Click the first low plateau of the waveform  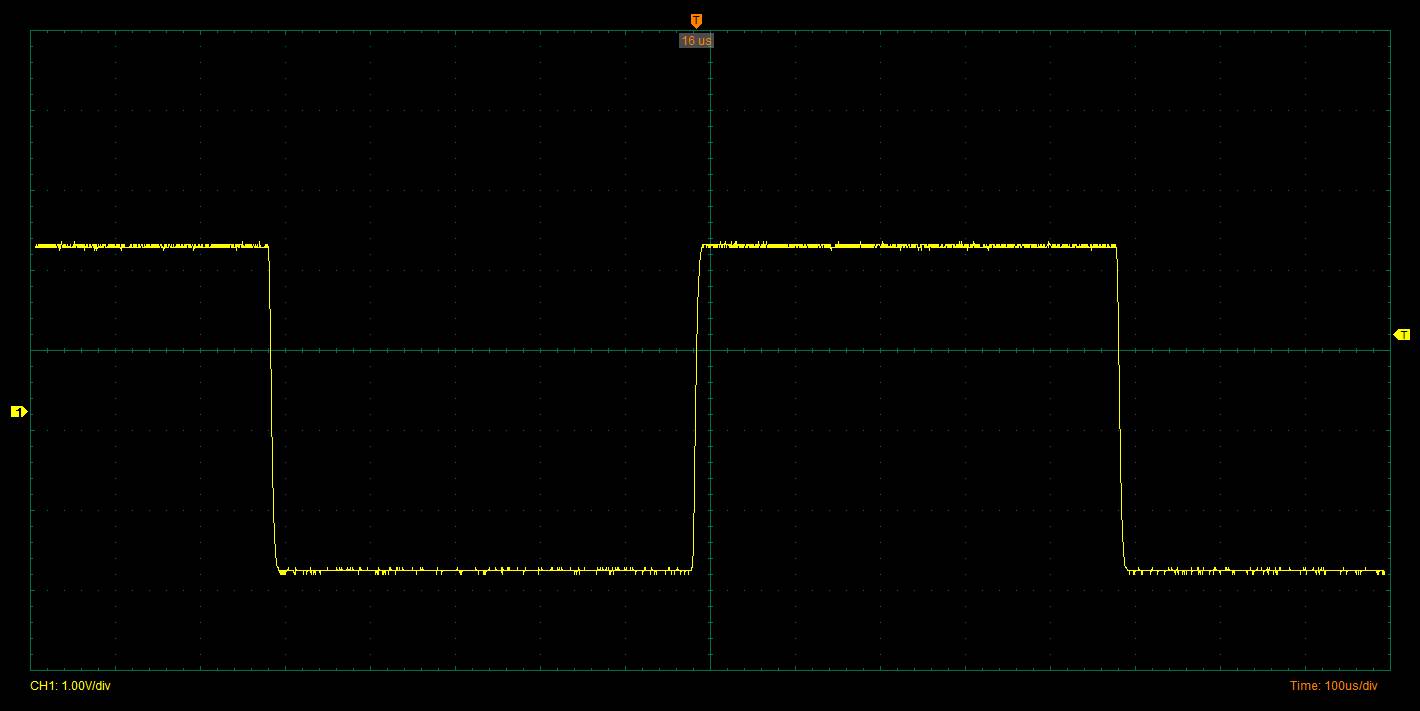click(485, 571)
